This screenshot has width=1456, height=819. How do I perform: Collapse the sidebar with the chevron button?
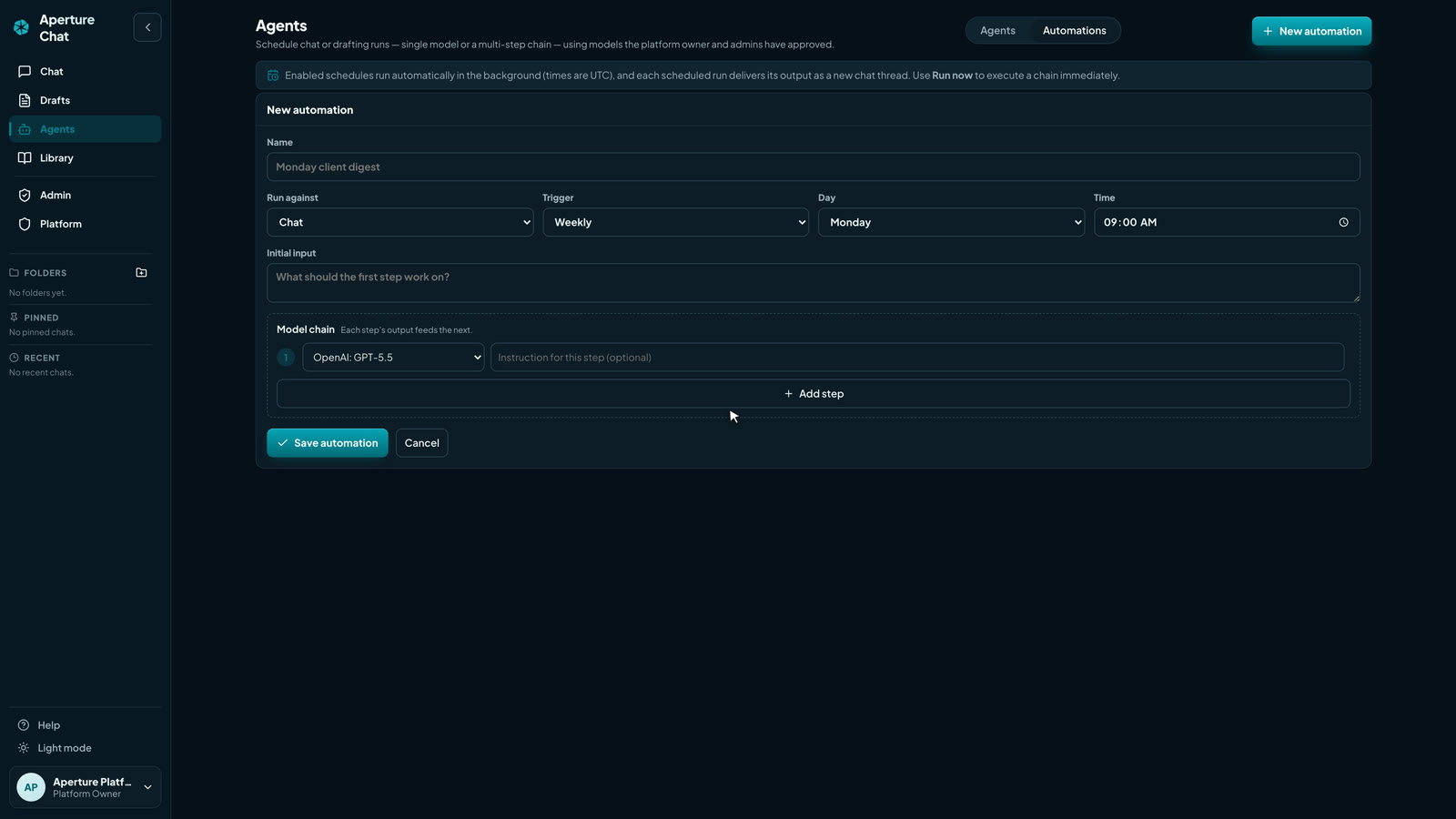(x=147, y=27)
